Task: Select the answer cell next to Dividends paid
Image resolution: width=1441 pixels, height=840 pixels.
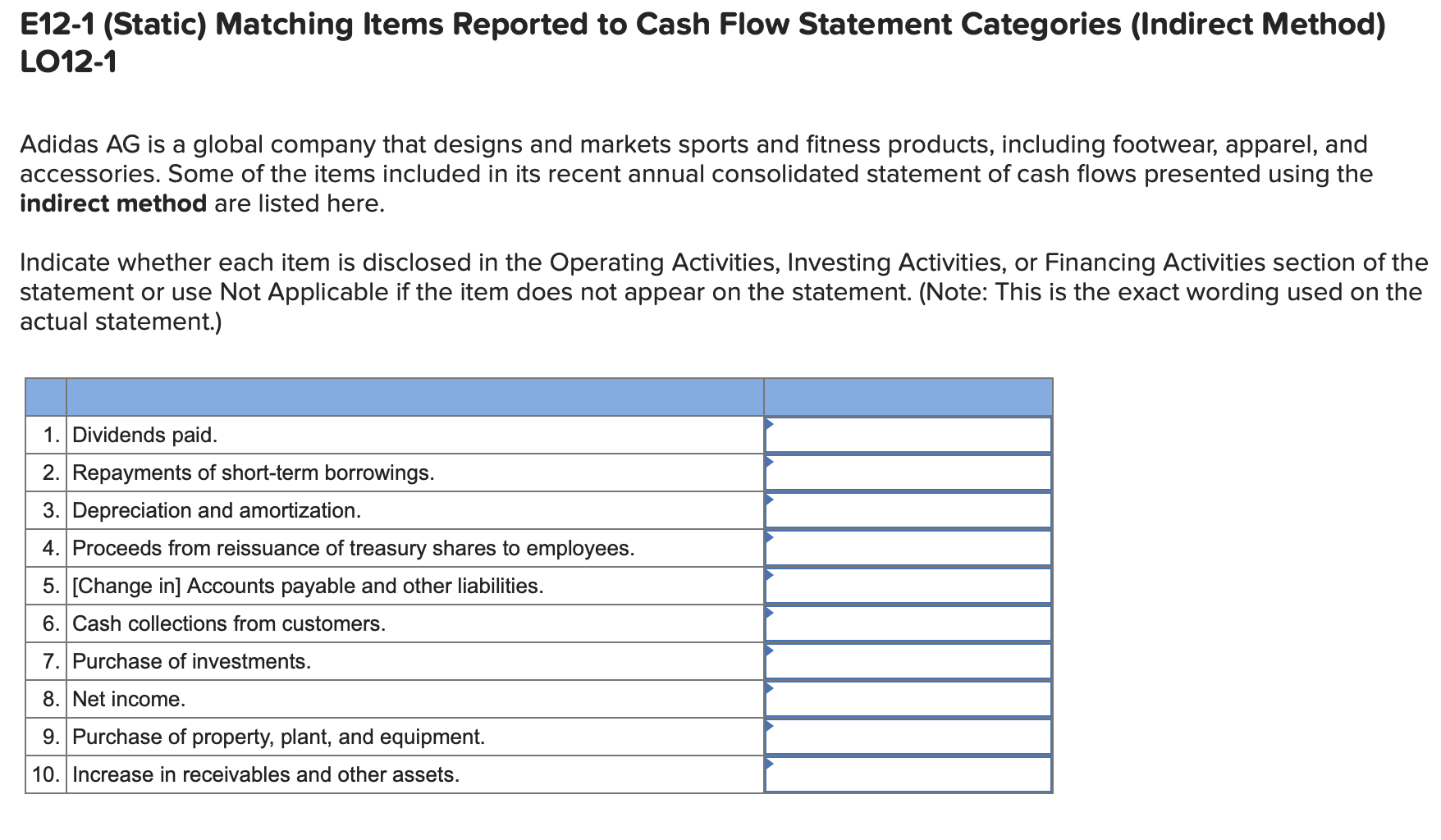Action: (x=907, y=435)
